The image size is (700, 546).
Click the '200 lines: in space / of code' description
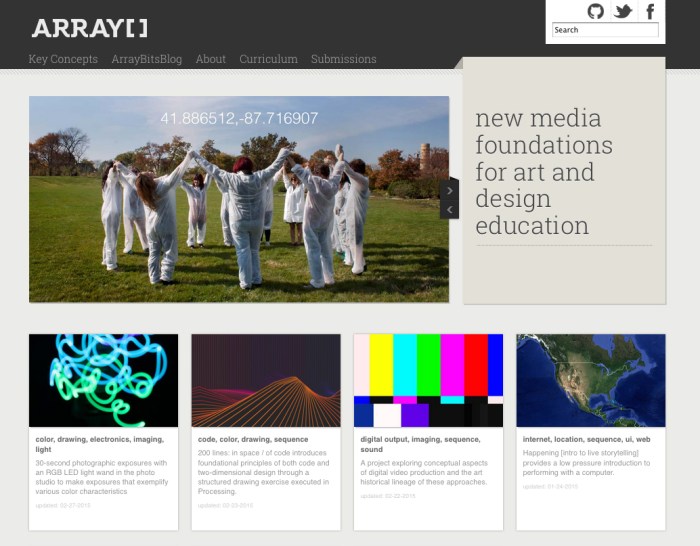[x=263, y=472]
